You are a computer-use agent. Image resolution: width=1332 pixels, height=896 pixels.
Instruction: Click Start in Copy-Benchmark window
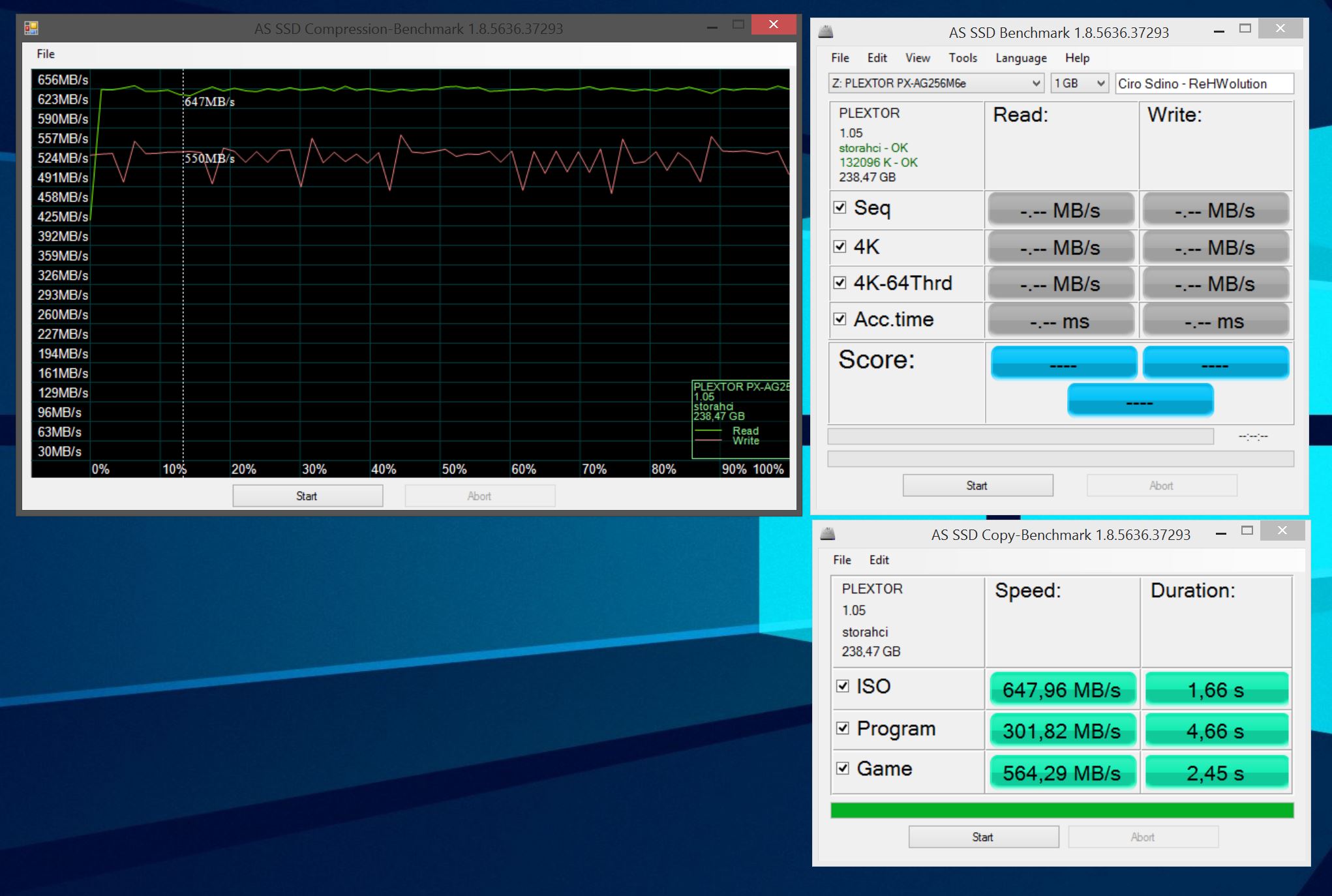[x=983, y=837]
